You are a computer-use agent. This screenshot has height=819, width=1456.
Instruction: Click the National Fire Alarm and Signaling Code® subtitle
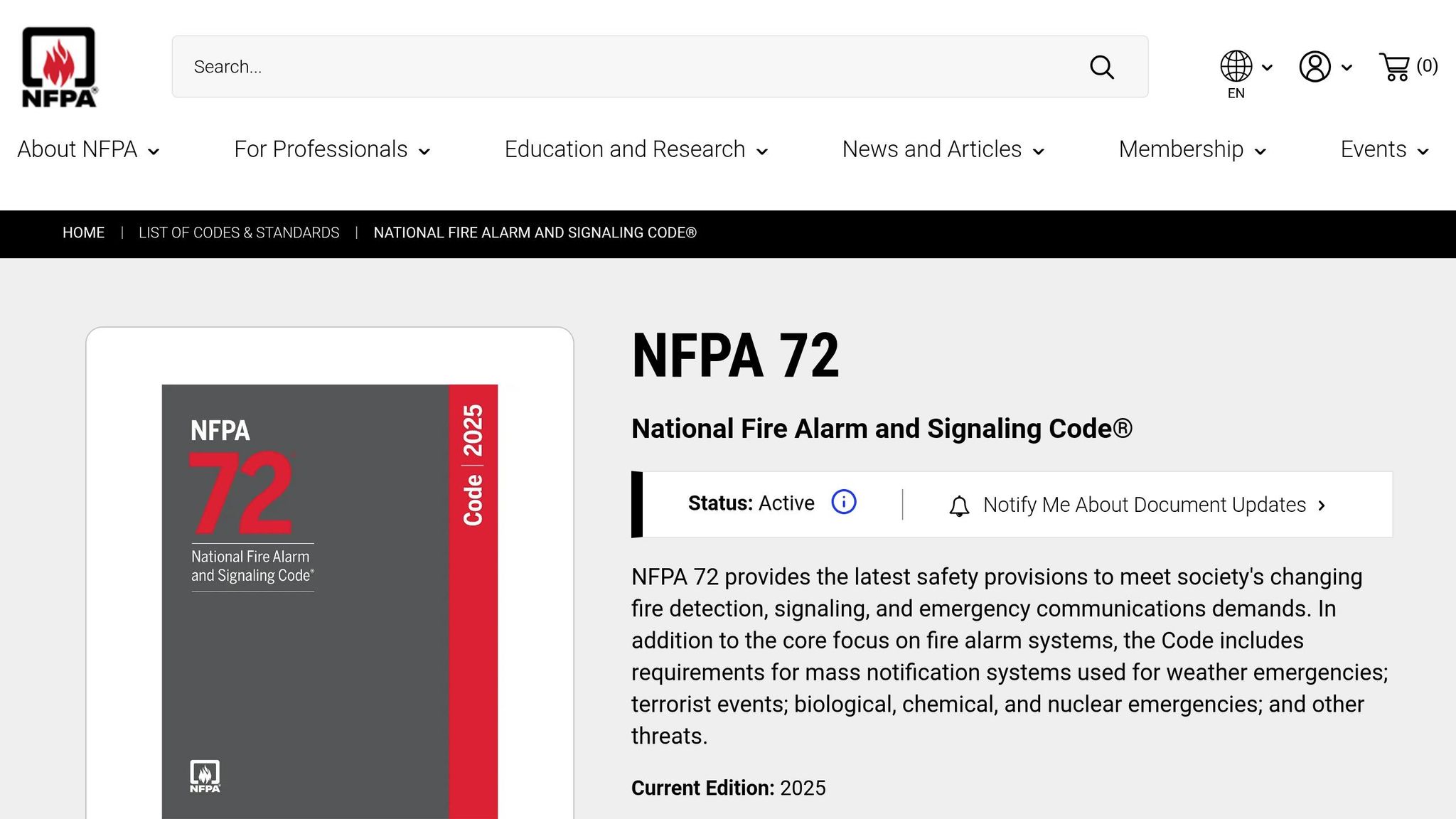(x=882, y=429)
